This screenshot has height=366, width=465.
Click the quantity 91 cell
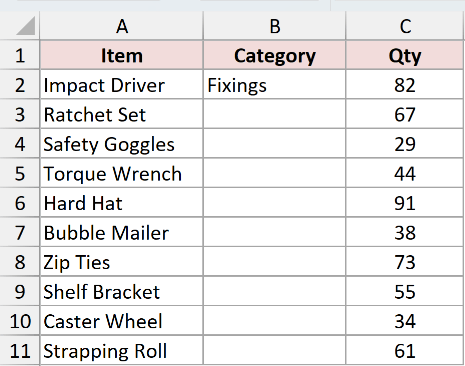[x=405, y=202]
